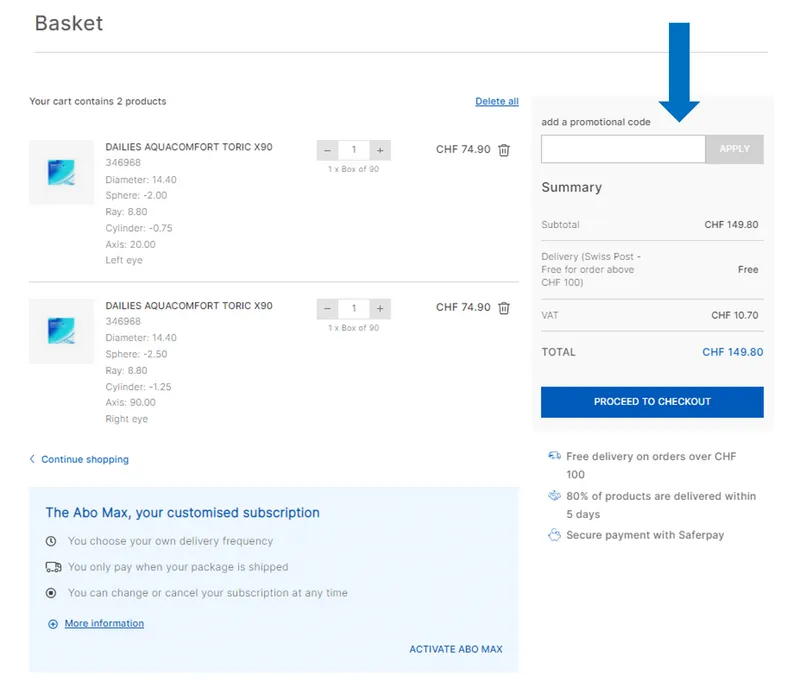
Task: Click the clock icon for delivery frequency
Action: coord(51,541)
